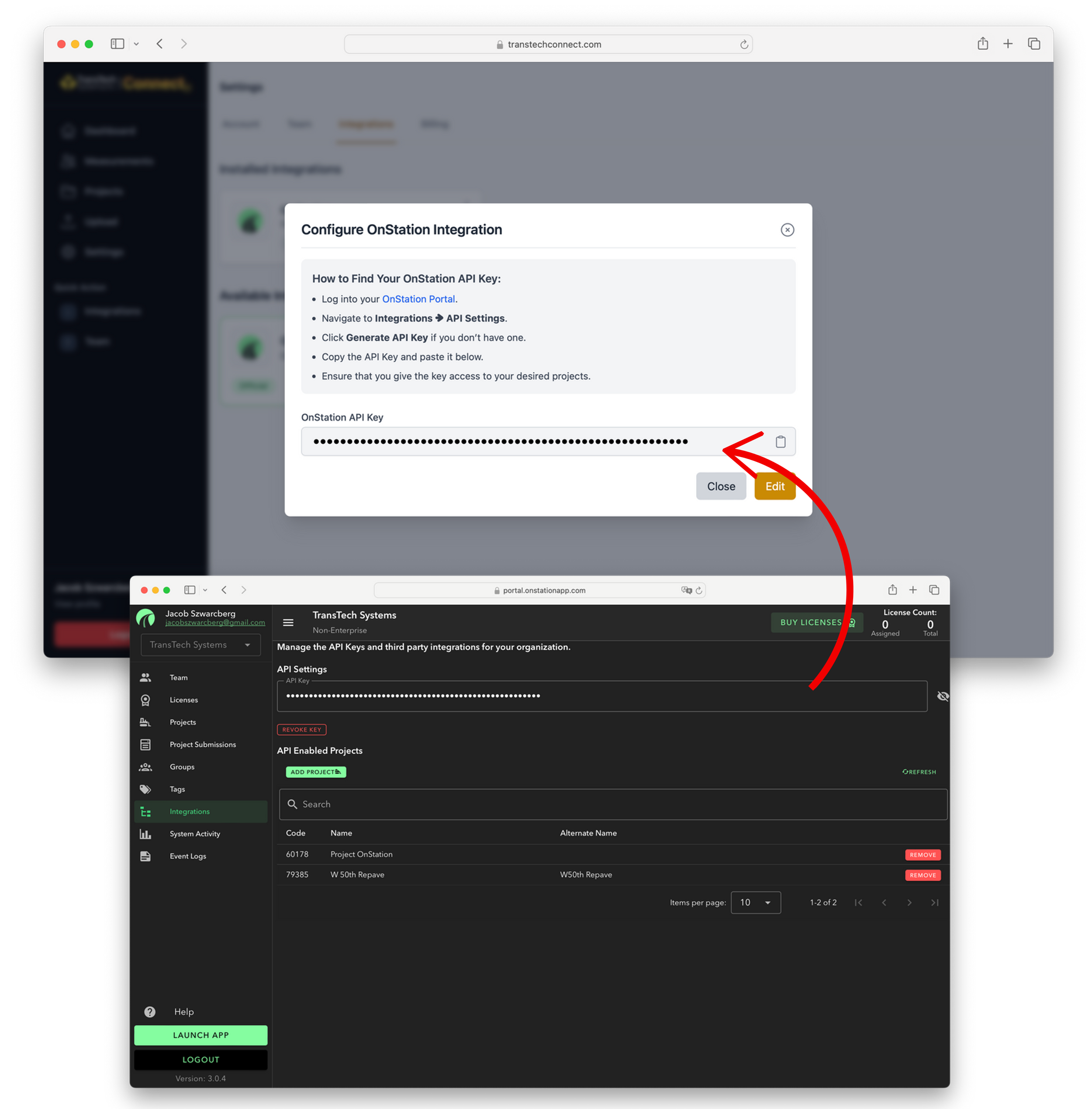Close the Configure OnStation Integration dialog via X icon
The height and width of the screenshot is (1109, 1092).
pos(787,229)
